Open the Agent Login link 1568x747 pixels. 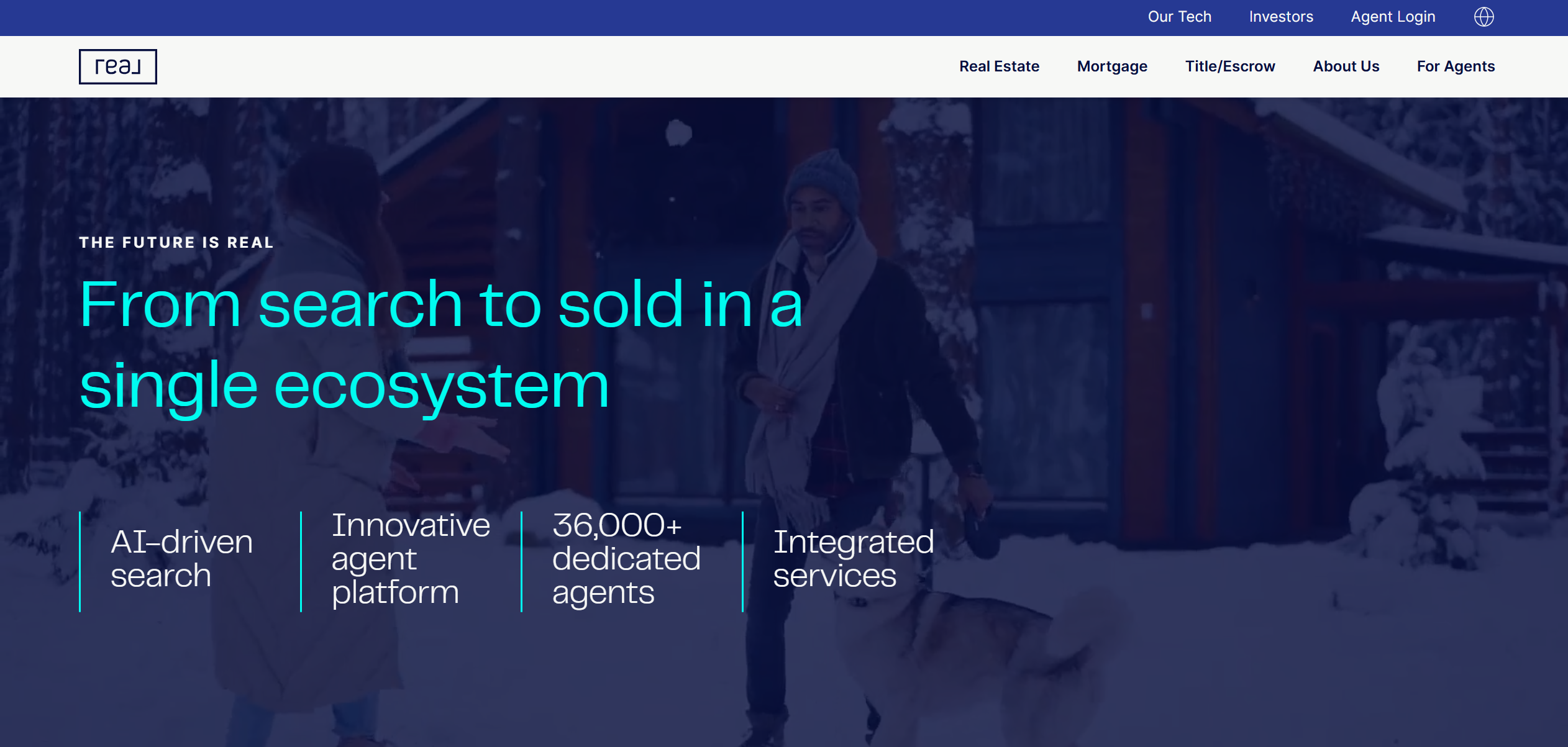(x=1393, y=17)
